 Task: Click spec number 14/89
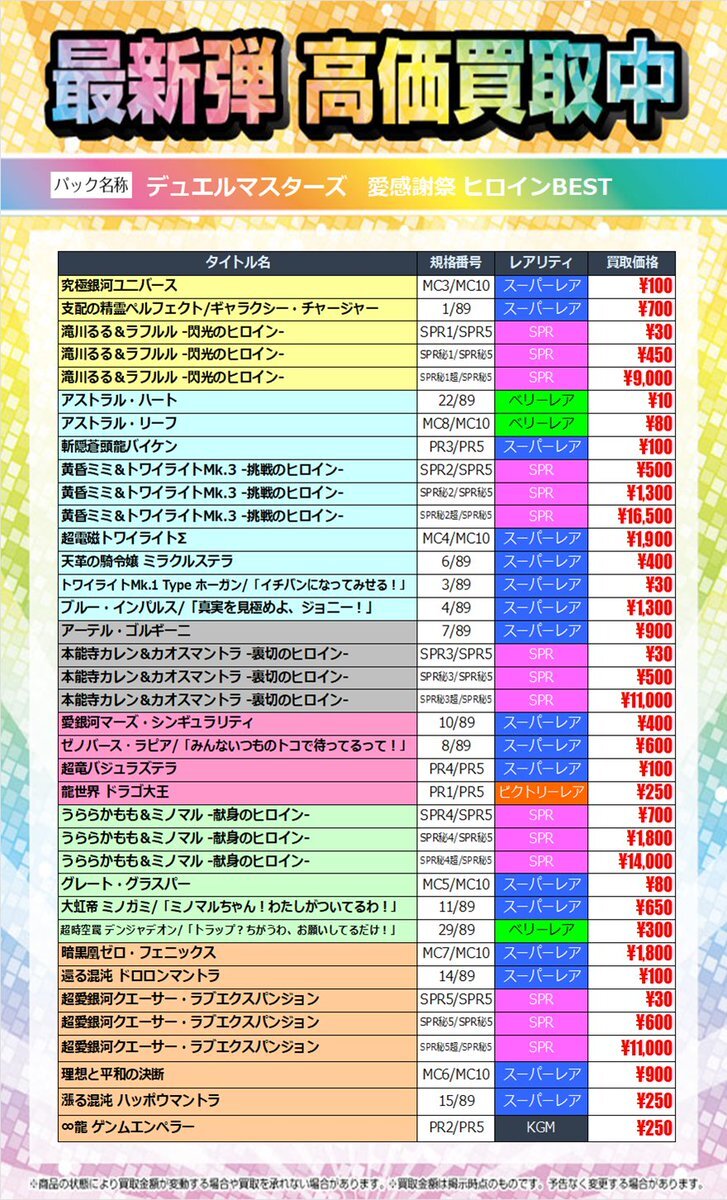coord(454,976)
